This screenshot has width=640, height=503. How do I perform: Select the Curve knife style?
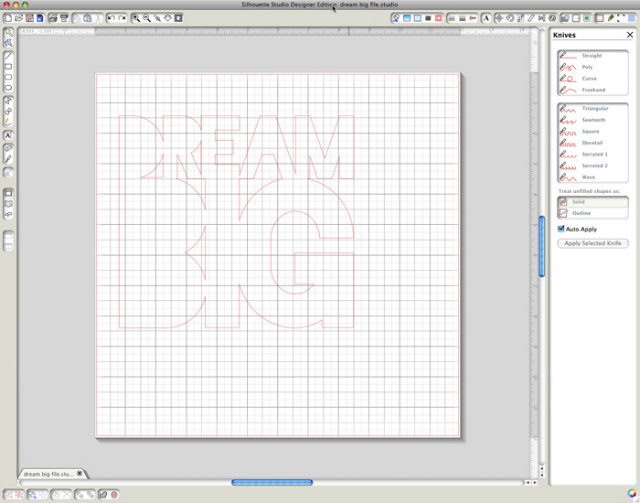593,78
